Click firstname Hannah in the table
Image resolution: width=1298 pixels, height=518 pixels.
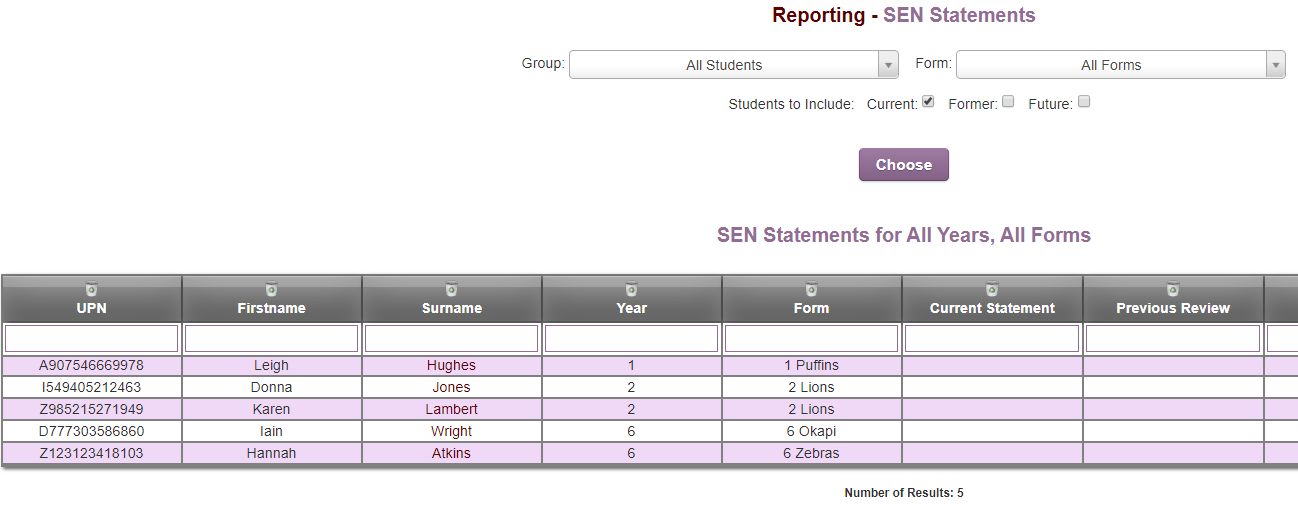tap(271, 453)
